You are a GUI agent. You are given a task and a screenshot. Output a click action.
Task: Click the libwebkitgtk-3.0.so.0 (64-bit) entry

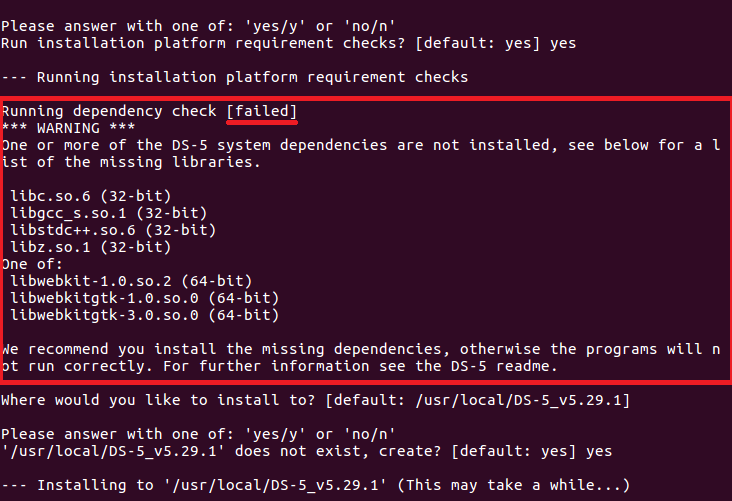(144, 315)
